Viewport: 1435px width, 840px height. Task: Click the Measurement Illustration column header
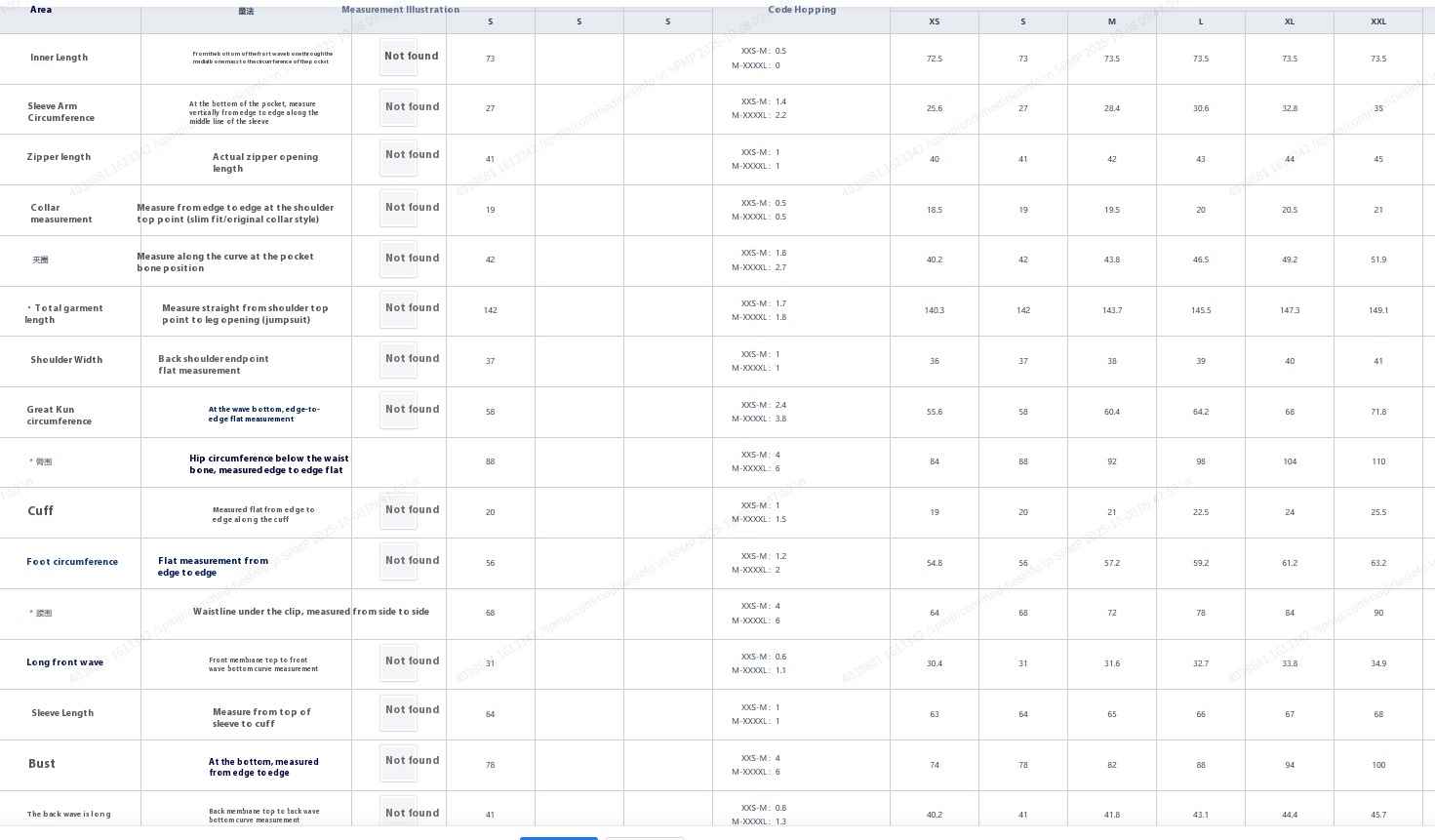pos(400,10)
